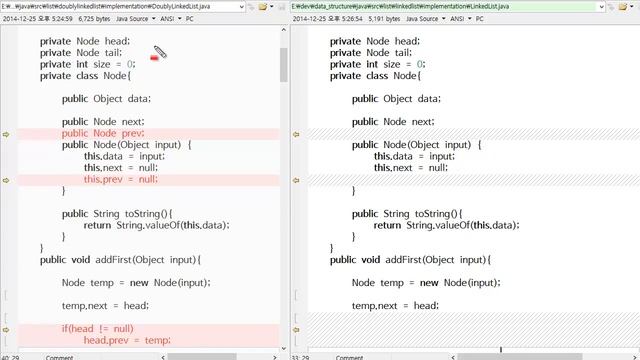Click right pane timestamp '2014-12-25 5:26:54'
The height and width of the screenshot is (360, 640).
pyautogui.click(x=328, y=19)
